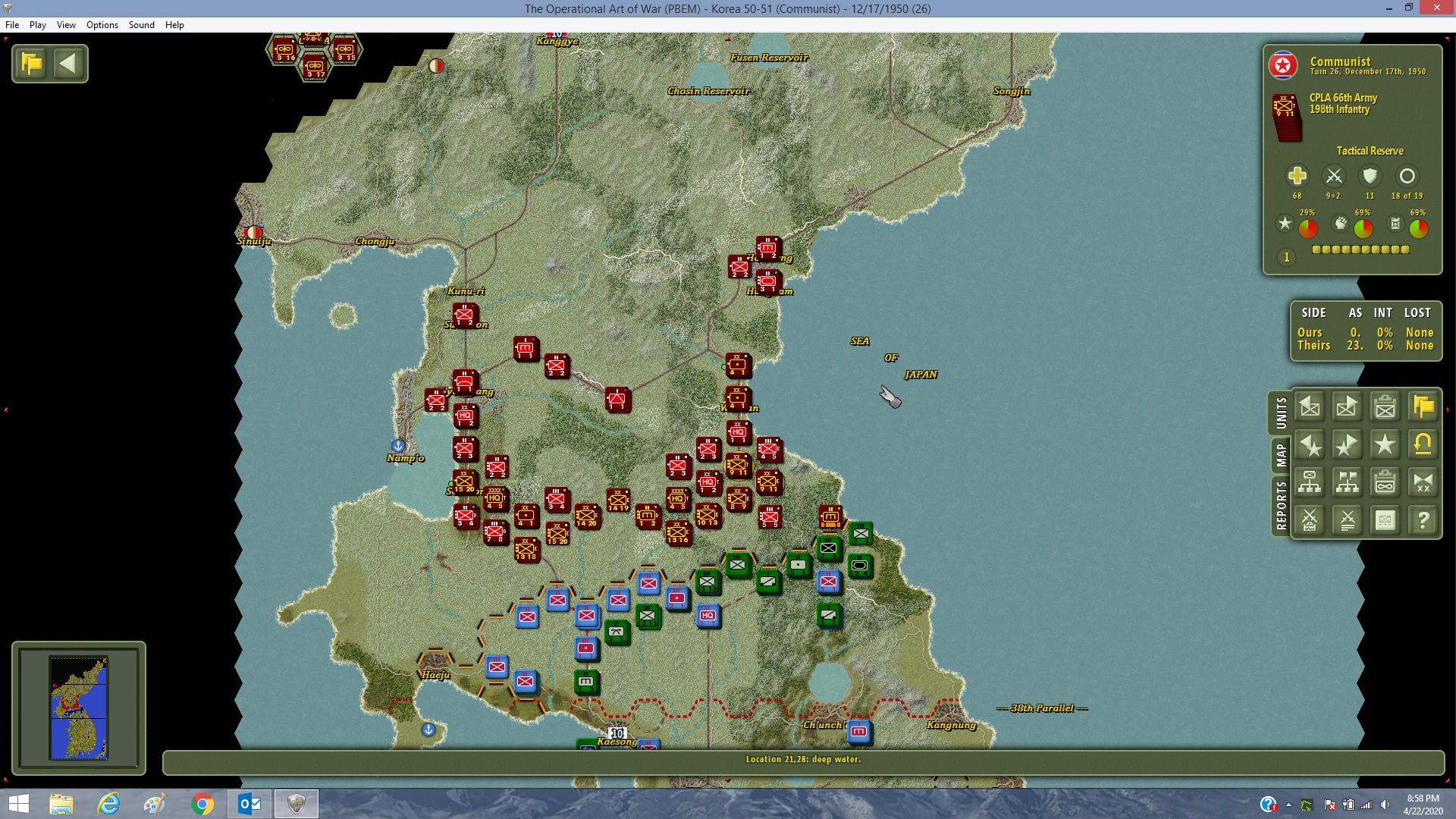Click the number 1 stack indicator circle
The image size is (1456, 819).
1286,257
